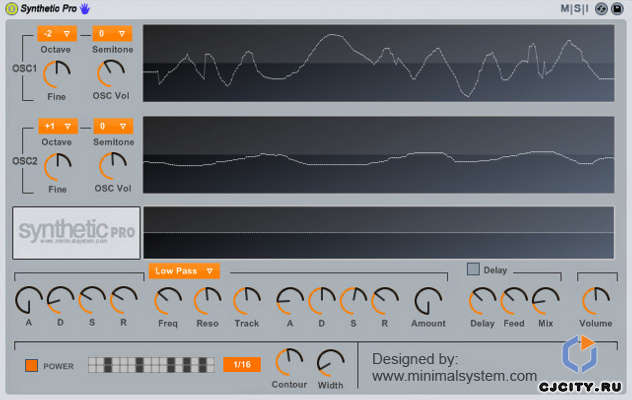Viewport: 632px width, 400px height.
Task: Click the filter Freq knob
Action: (x=168, y=301)
